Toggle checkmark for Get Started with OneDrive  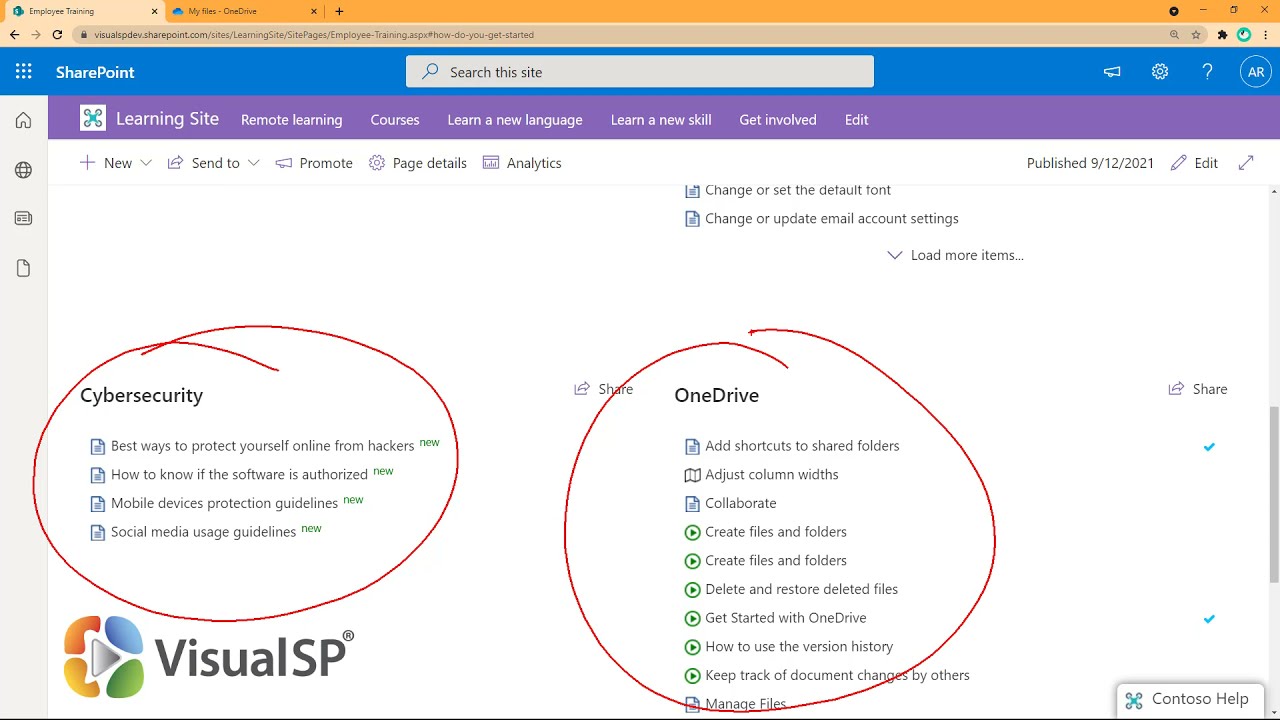[x=1209, y=619]
